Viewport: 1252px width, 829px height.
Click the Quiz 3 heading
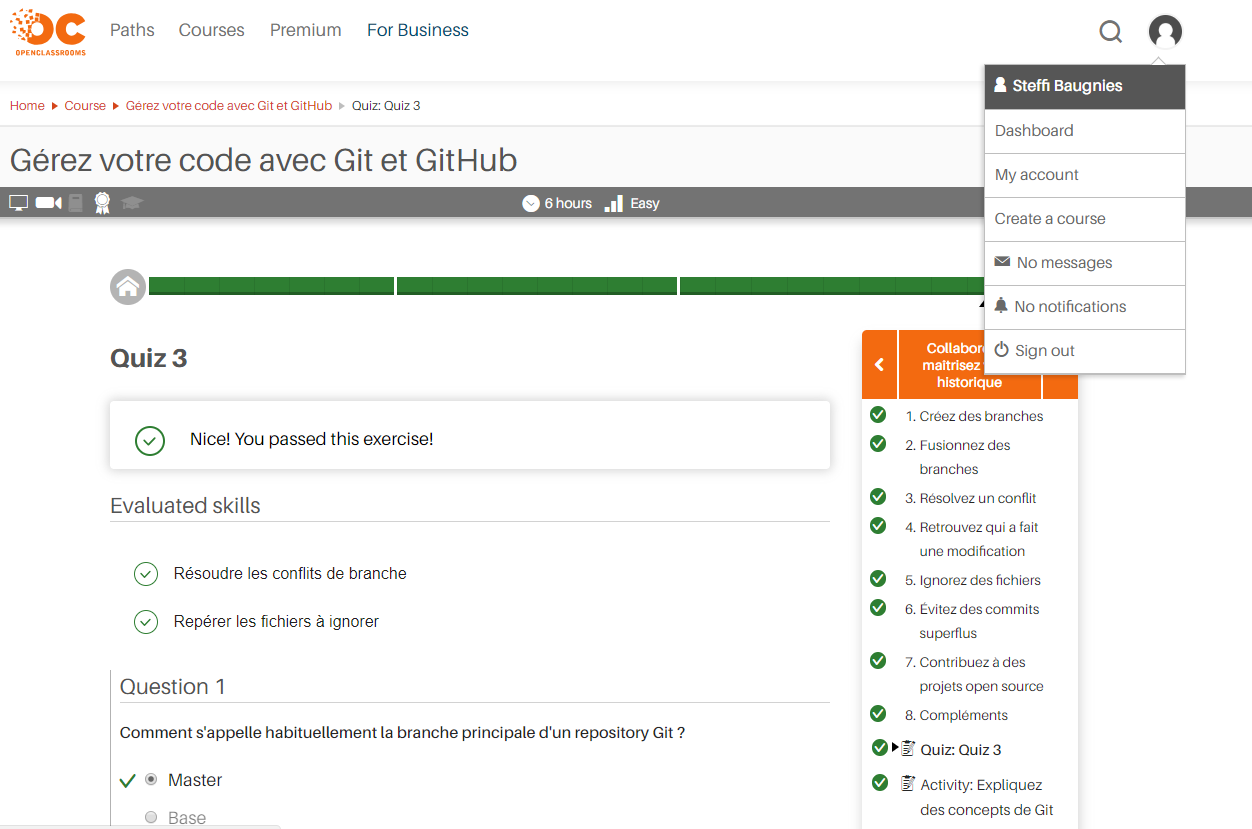point(149,358)
